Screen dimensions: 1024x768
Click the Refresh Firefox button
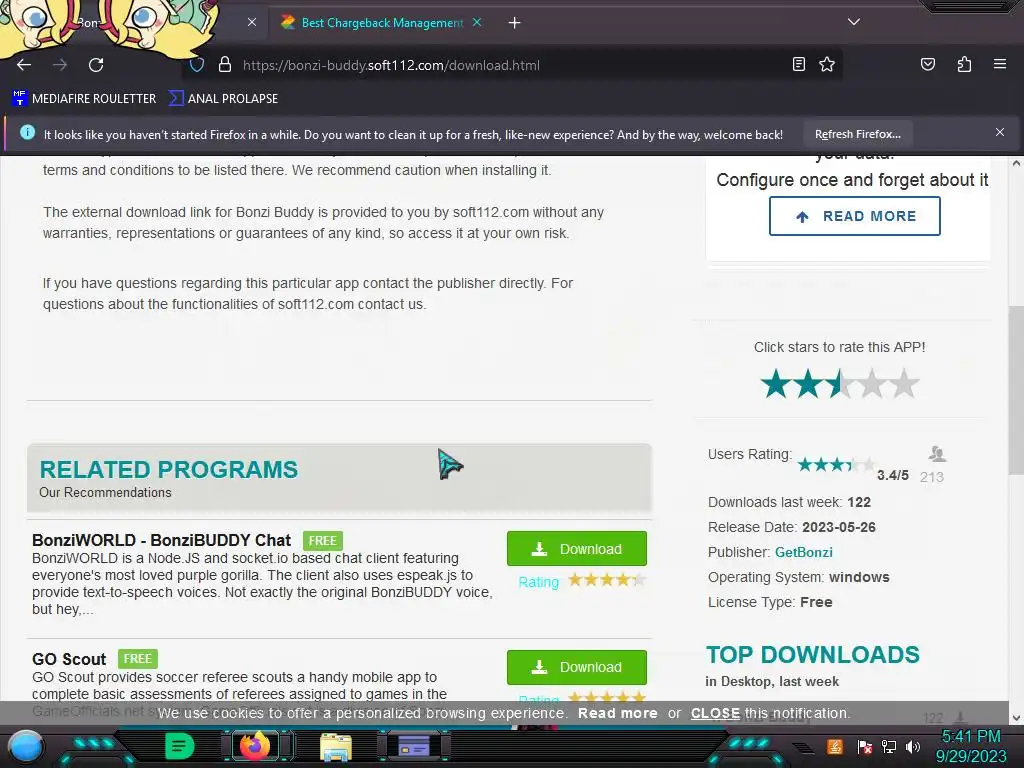[x=857, y=134]
